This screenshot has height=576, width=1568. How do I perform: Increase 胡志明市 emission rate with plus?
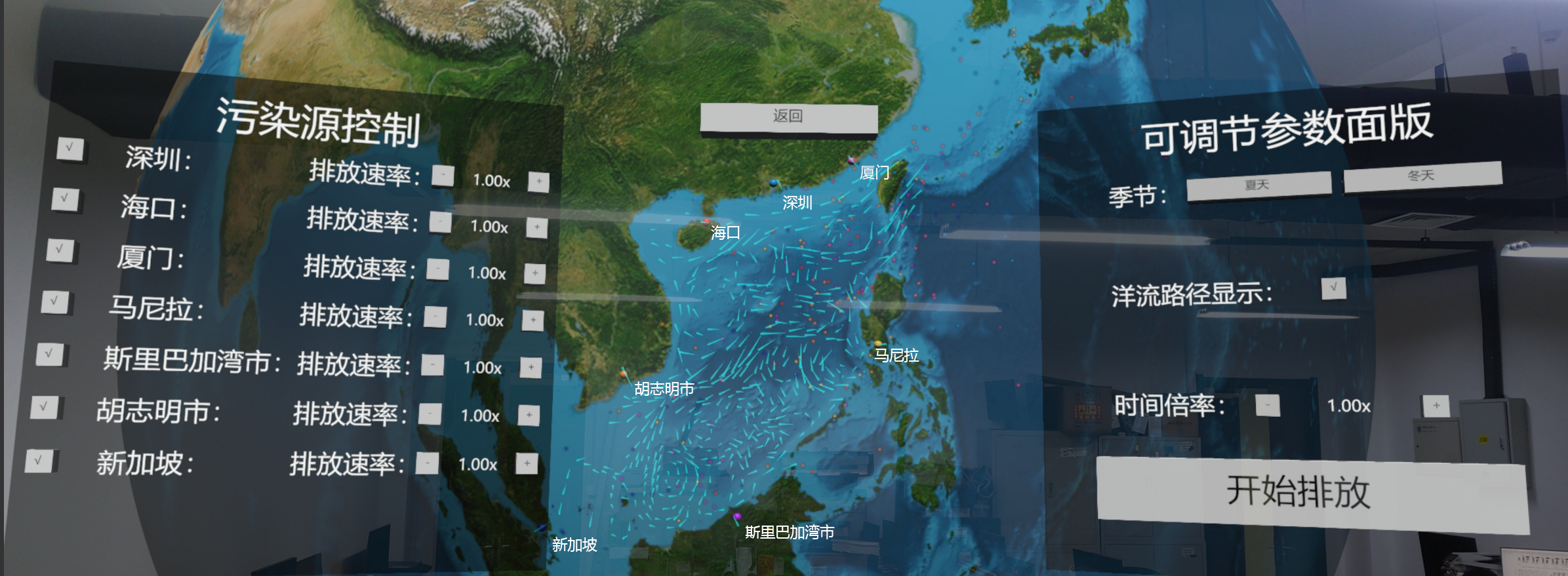[529, 415]
